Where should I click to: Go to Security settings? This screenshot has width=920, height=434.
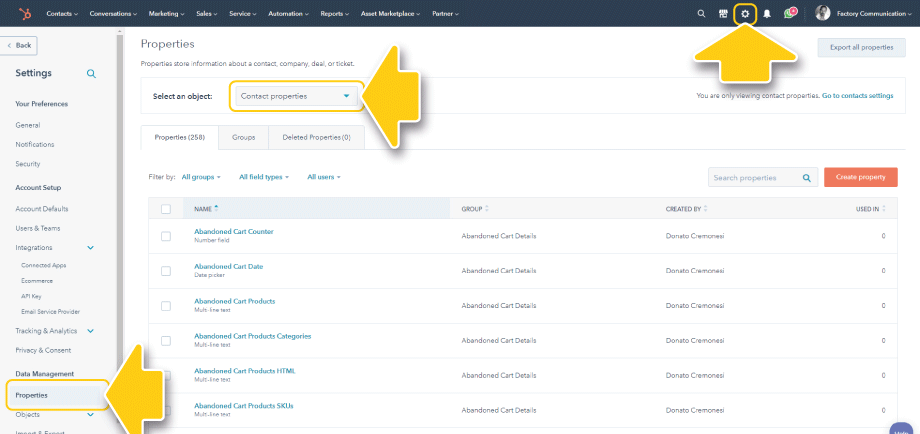pyautogui.click(x=28, y=164)
